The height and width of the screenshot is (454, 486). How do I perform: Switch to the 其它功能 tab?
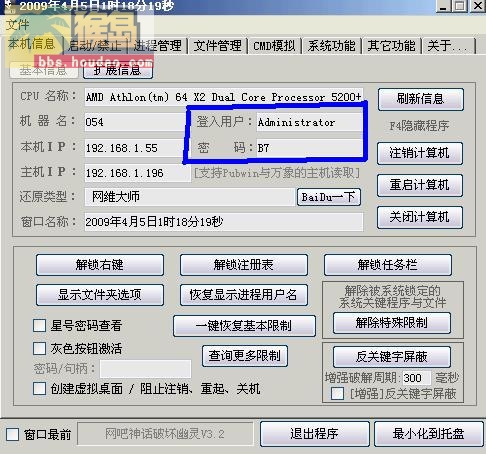tap(391, 46)
